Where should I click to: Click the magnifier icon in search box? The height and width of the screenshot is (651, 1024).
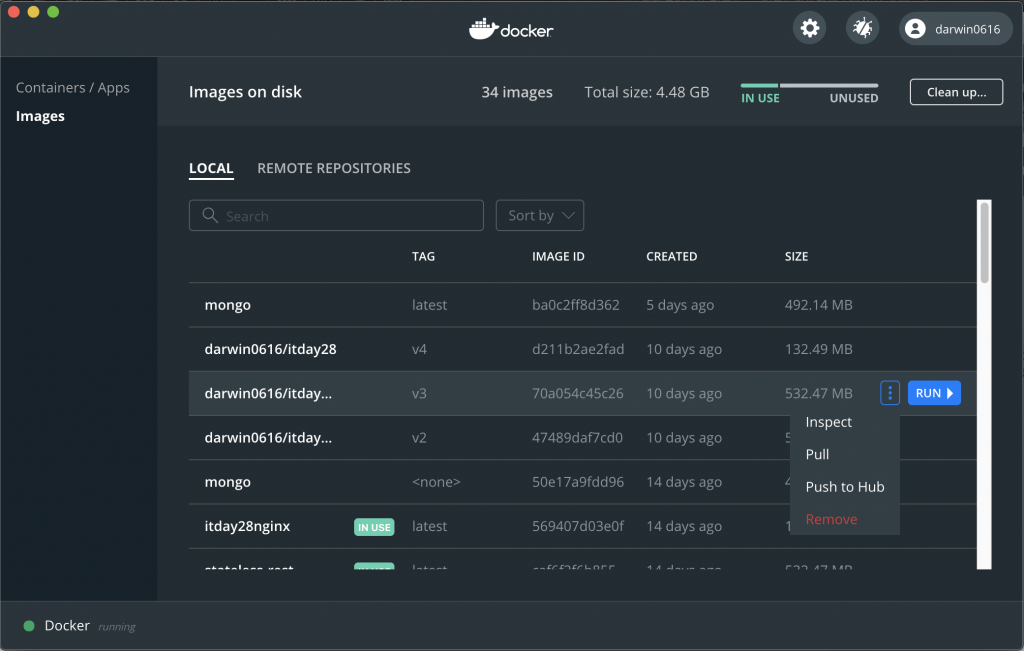pos(210,216)
